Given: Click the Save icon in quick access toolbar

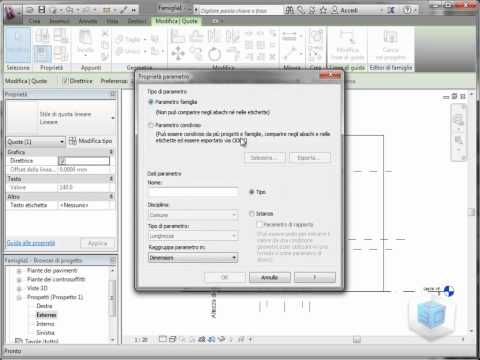Looking at the screenshot, I should coord(42,10).
